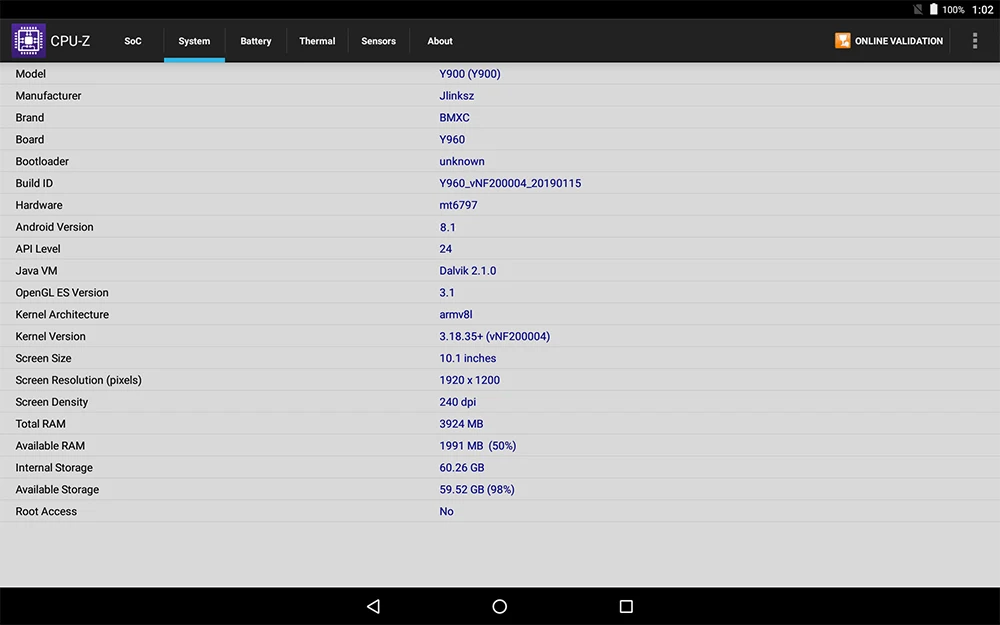Viewport: 1000px width, 625px height.
Task: Click the unknown bootloader value
Action: (x=462, y=161)
